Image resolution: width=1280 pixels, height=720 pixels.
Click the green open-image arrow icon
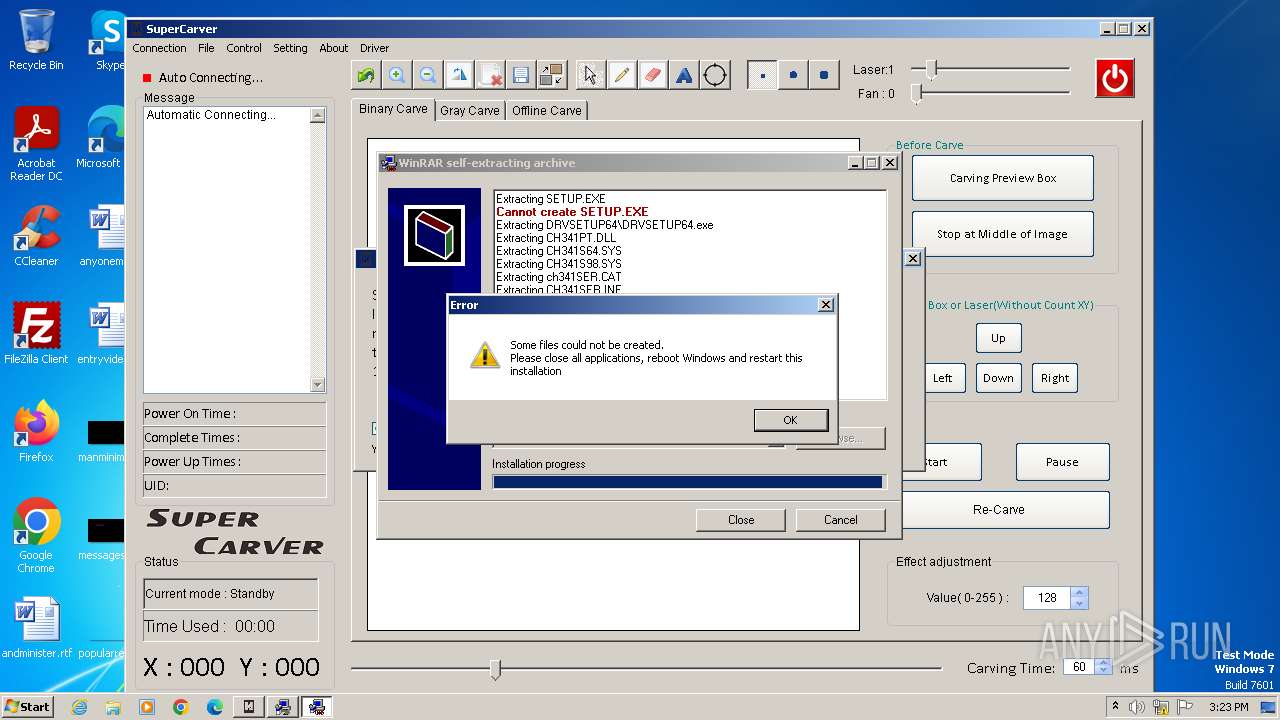366,75
